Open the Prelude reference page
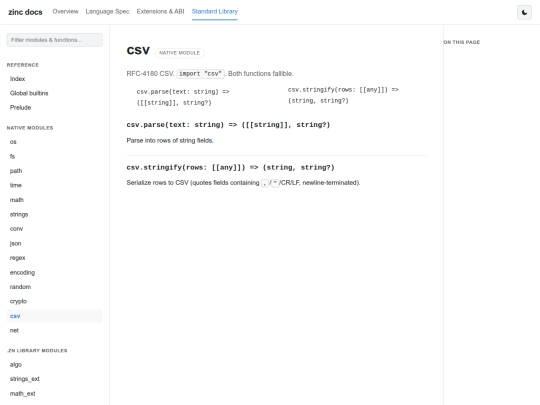Image resolution: width=540 pixels, height=405 pixels. 55,108
